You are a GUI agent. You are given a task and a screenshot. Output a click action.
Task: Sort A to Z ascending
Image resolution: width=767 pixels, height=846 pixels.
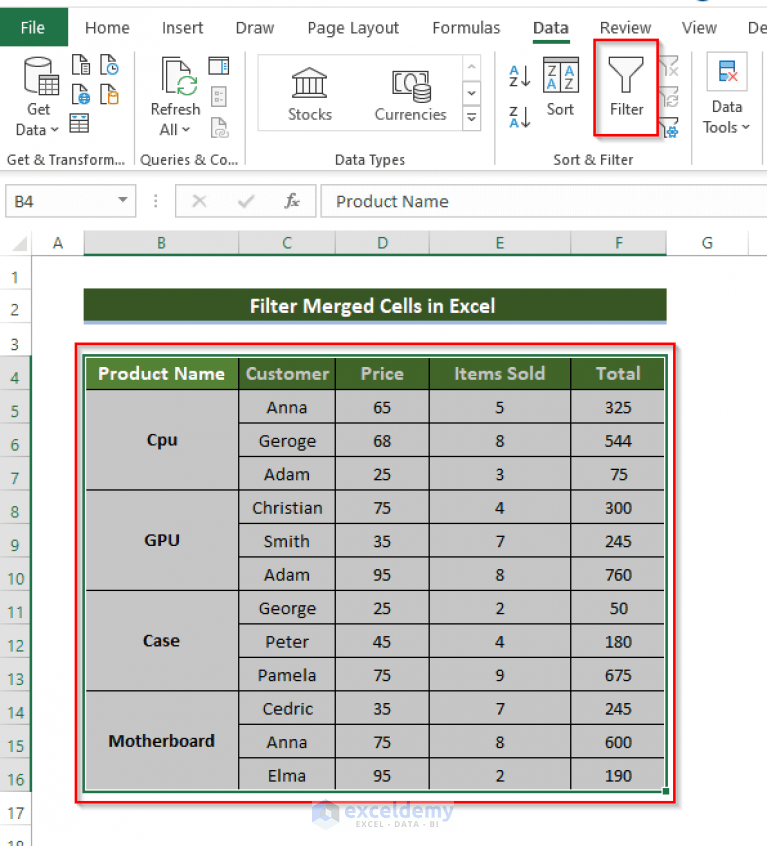519,76
